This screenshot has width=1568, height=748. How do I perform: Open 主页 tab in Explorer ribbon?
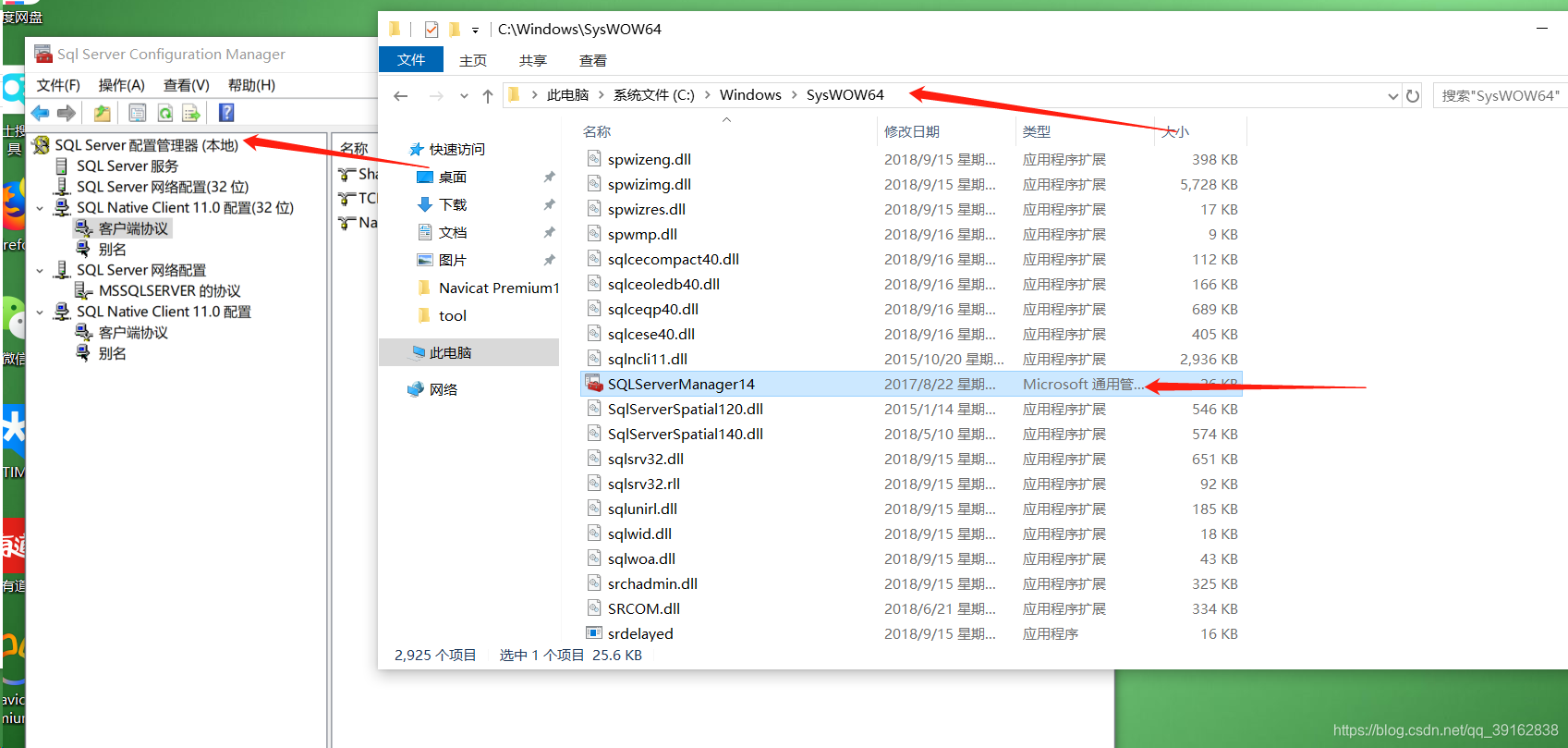(473, 60)
